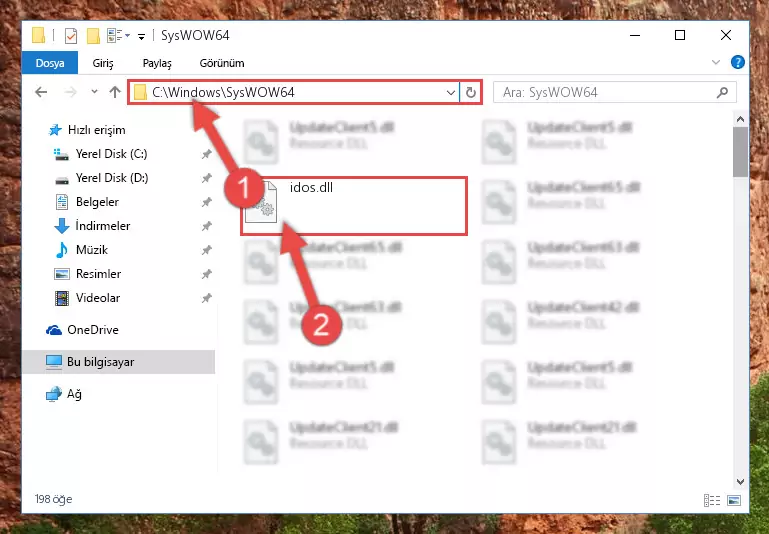Go up one folder level
Screen dimensions: 769x534
(115, 92)
